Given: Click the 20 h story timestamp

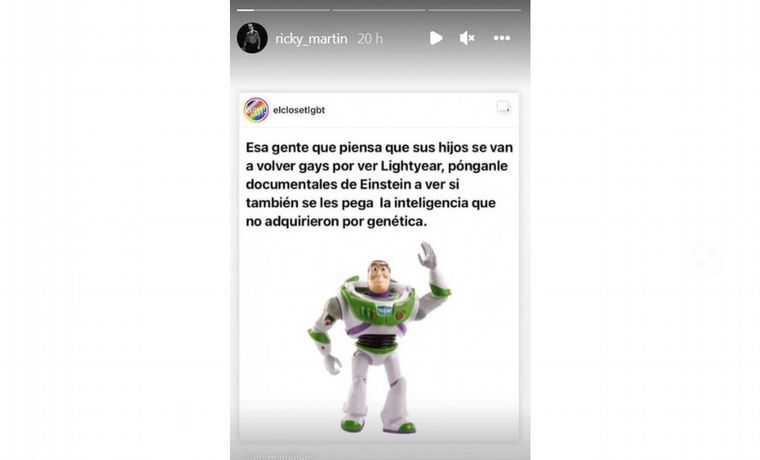Looking at the screenshot, I should point(370,38).
